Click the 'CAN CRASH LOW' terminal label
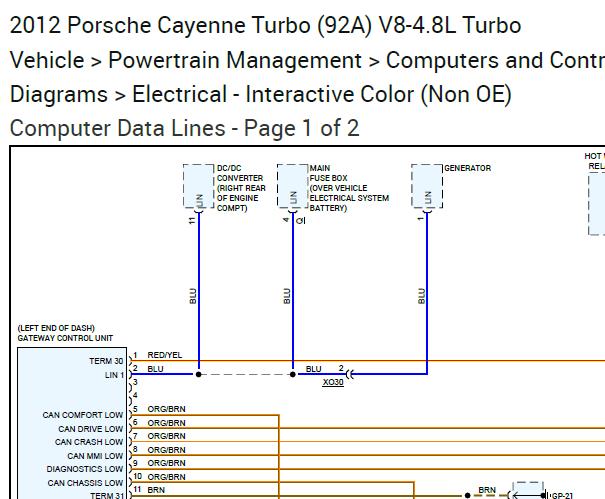Image resolution: width=605 pixels, height=499 pixels. point(89,442)
